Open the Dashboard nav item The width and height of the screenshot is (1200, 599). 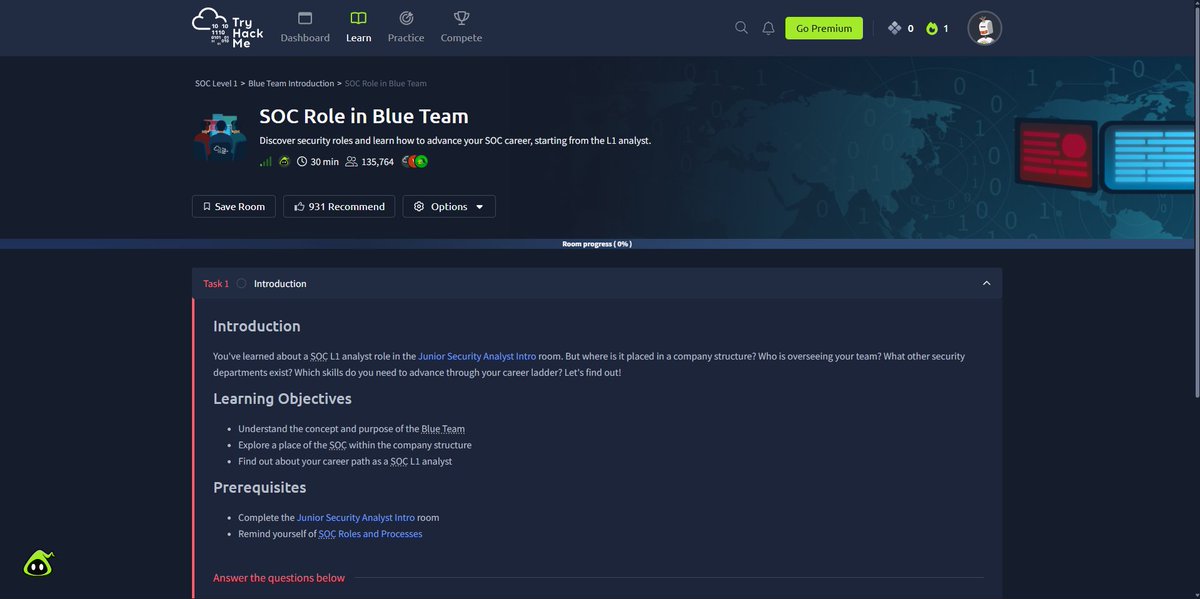point(305,27)
